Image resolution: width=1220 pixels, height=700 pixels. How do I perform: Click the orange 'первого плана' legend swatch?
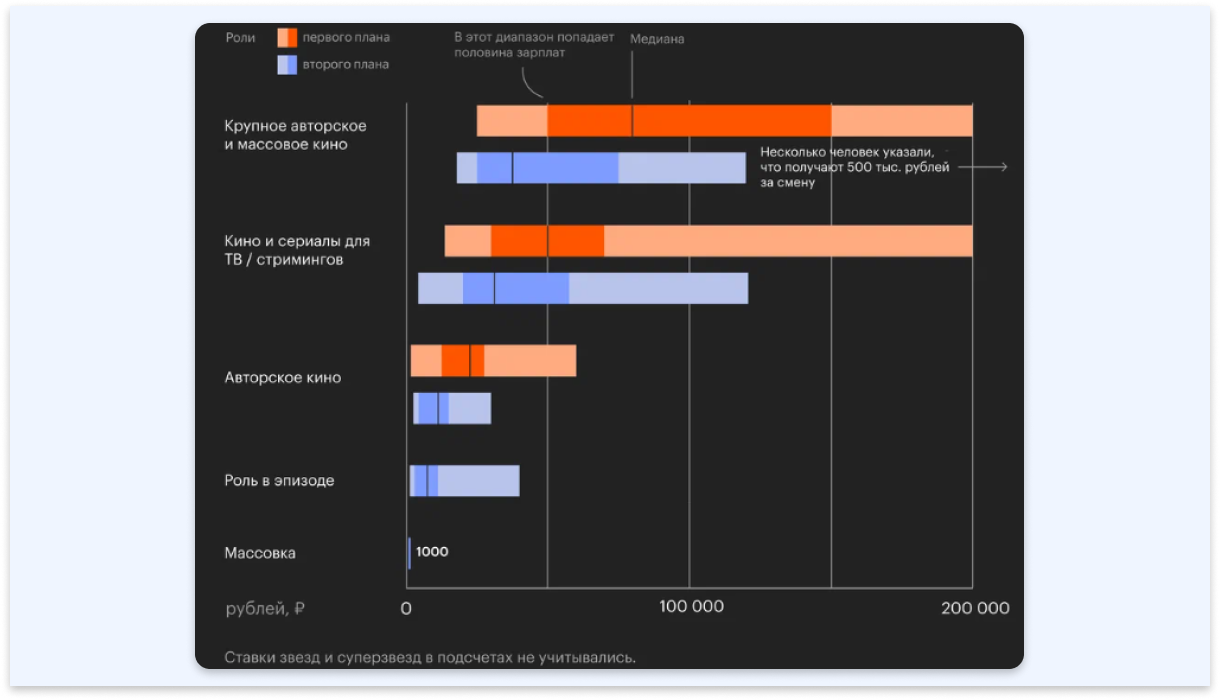tap(287, 38)
